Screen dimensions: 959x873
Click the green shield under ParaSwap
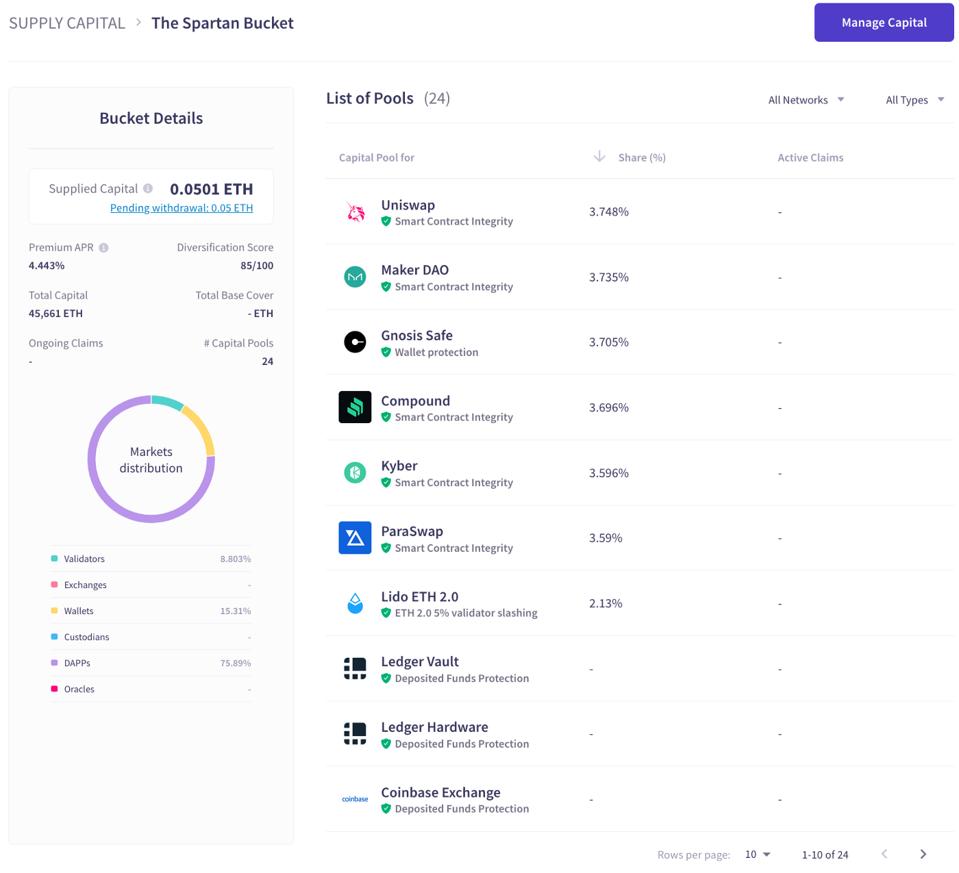point(386,548)
